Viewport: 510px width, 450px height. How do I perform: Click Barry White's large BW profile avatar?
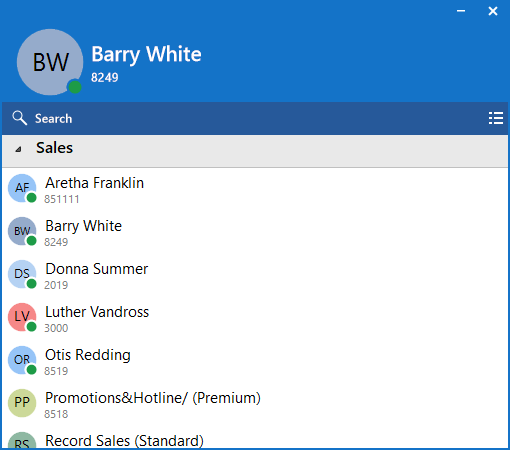50,62
